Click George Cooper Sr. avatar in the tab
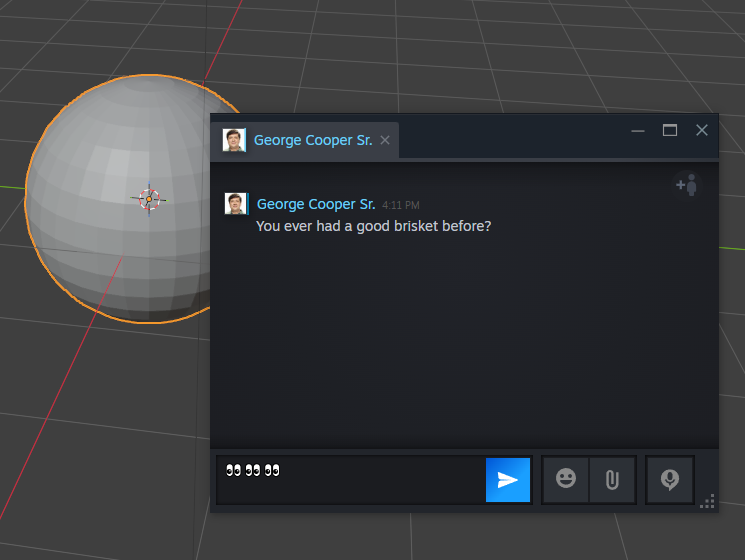The image size is (745, 560). coord(234,140)
